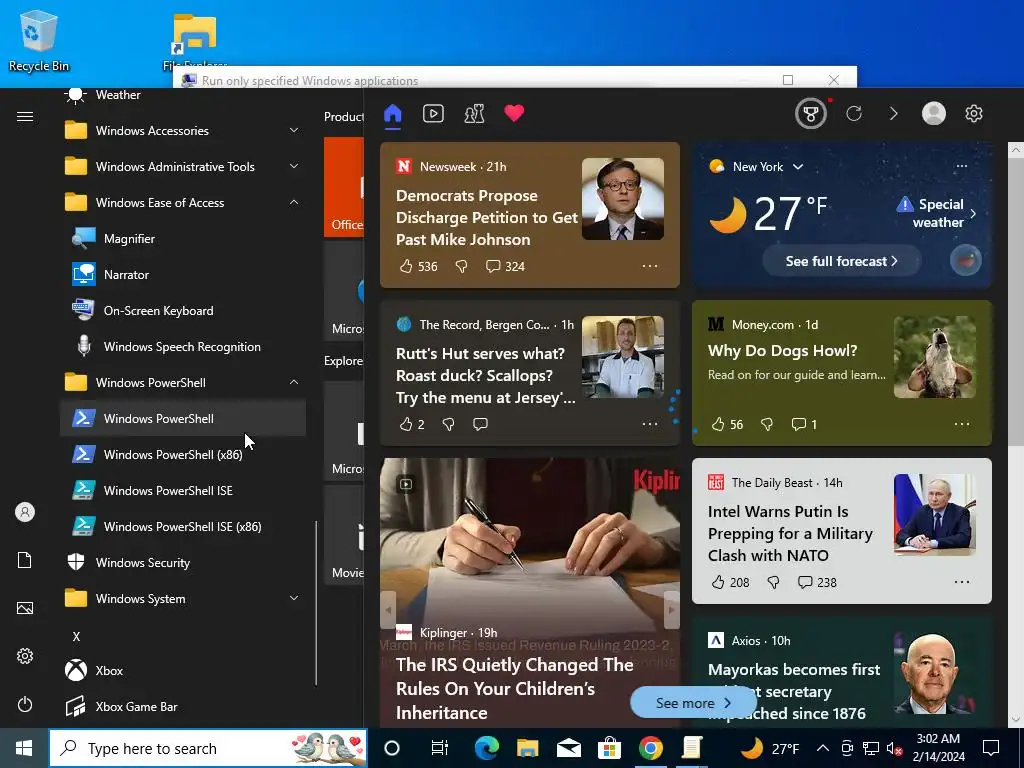The width and height of the screenshot is (1024, 768).
Task: Click the See more button
Action: (x=693, y=703)
